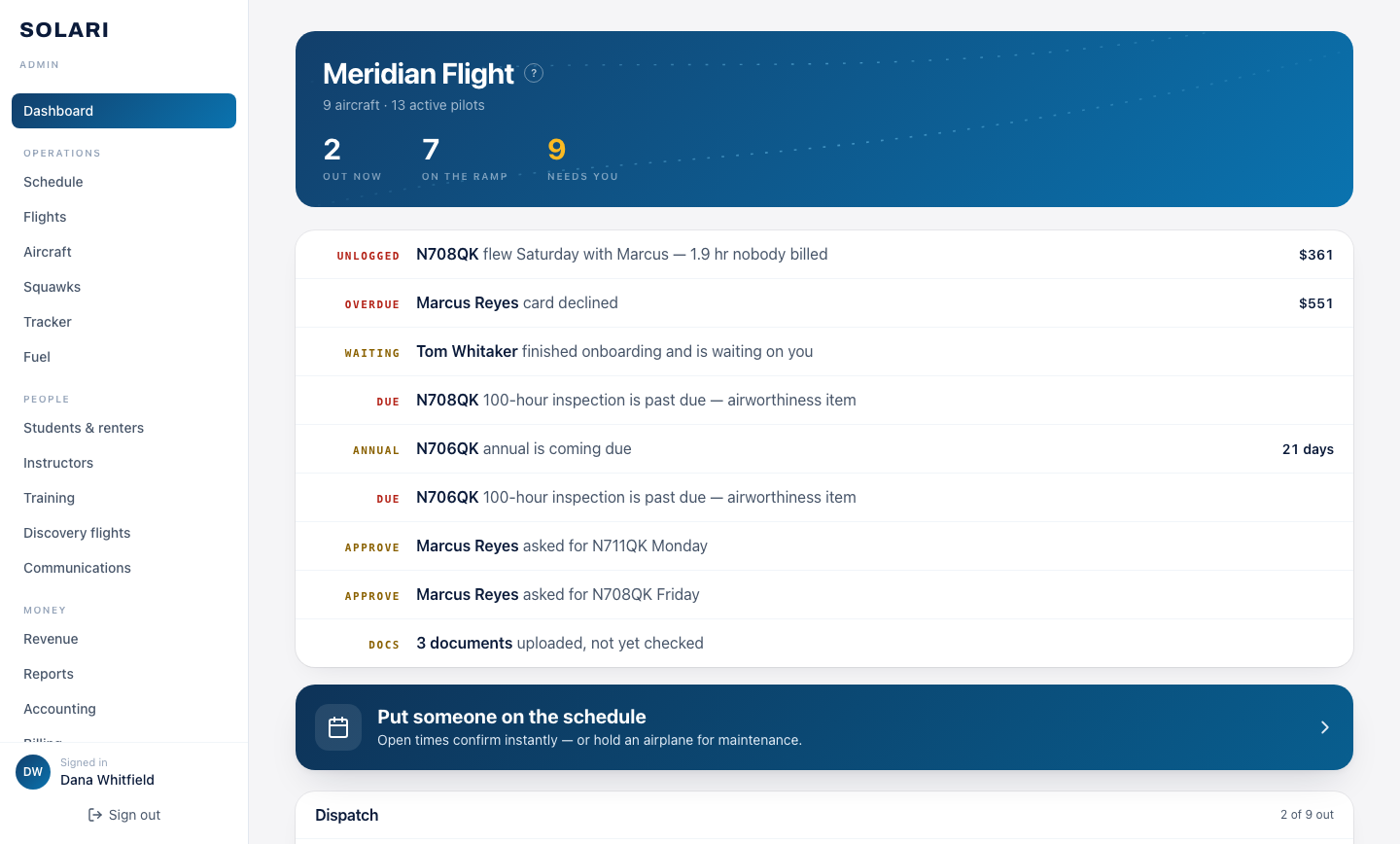Click the DW user avatar
Image resolution: width=1400 pixels, height=844 pixels.
33,772
